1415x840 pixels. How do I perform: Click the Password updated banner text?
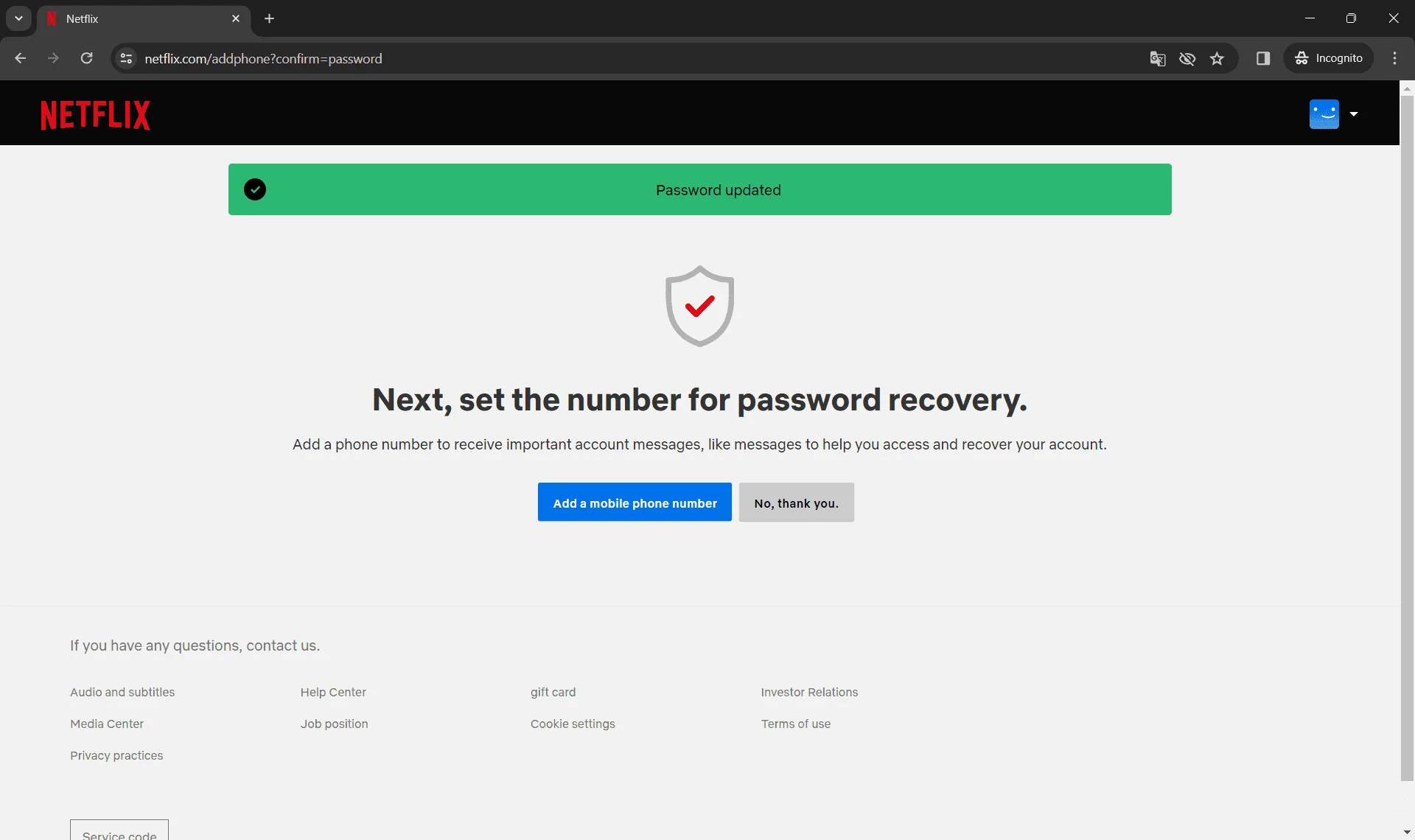718,190
